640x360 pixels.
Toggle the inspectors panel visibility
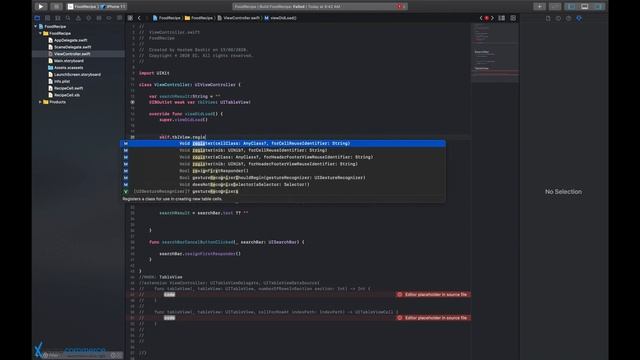(x=598, y=7)
